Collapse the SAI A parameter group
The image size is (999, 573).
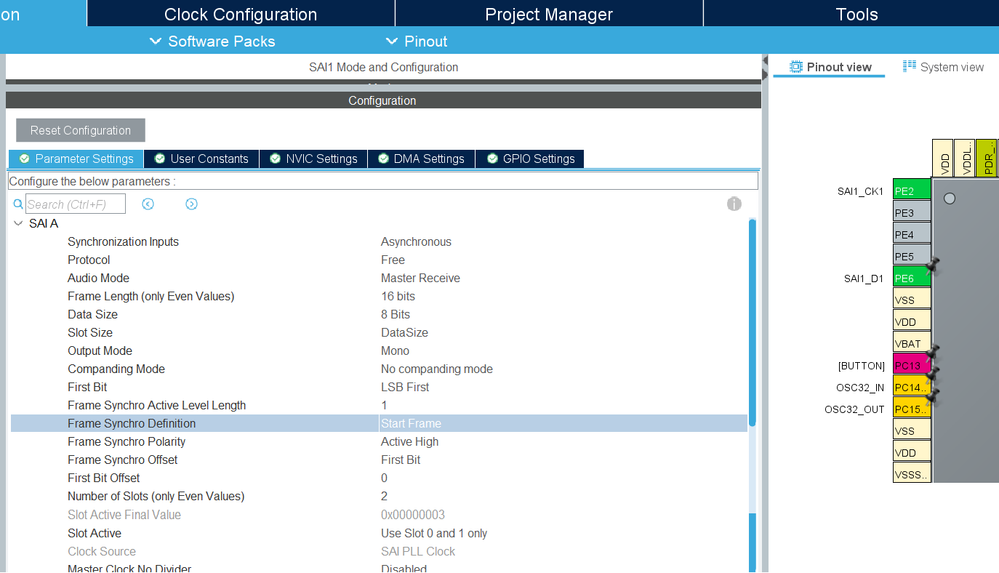pyautogui.click(x=18, y=224)
